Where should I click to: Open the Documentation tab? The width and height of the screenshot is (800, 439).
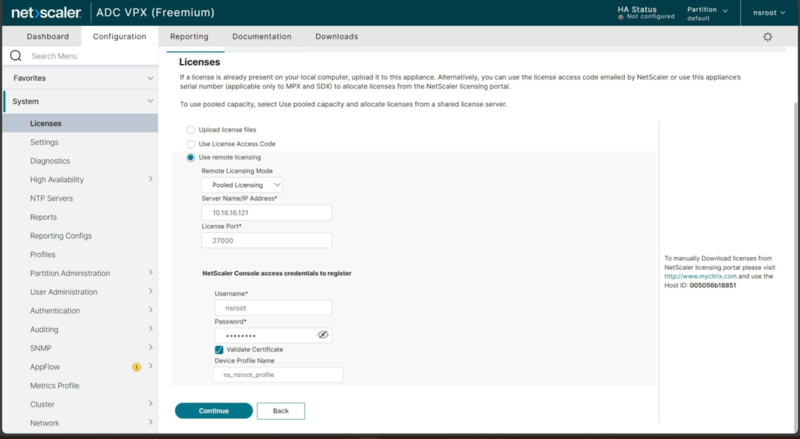point(262,37)
